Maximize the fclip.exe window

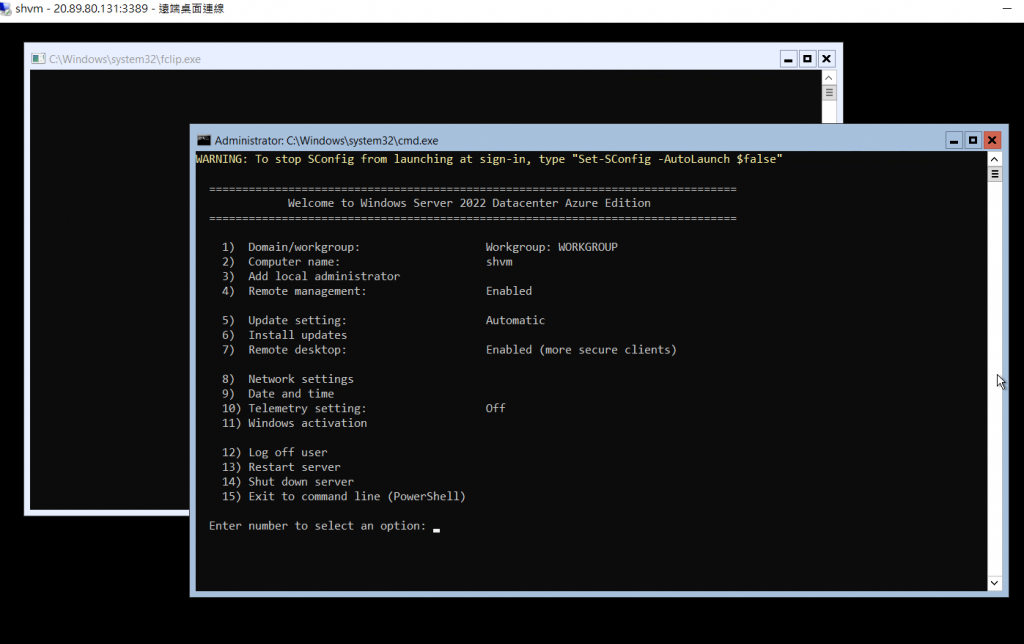[807, 59]
